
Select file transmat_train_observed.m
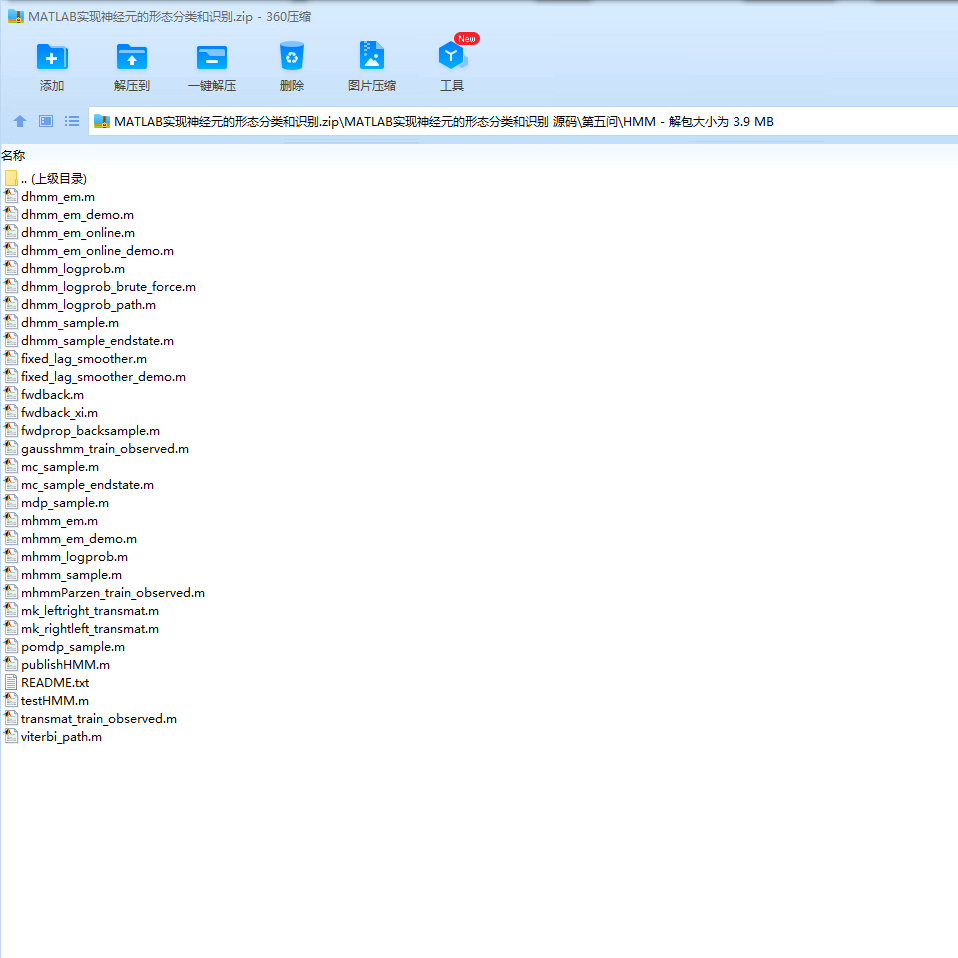click(x=99, y=718)
